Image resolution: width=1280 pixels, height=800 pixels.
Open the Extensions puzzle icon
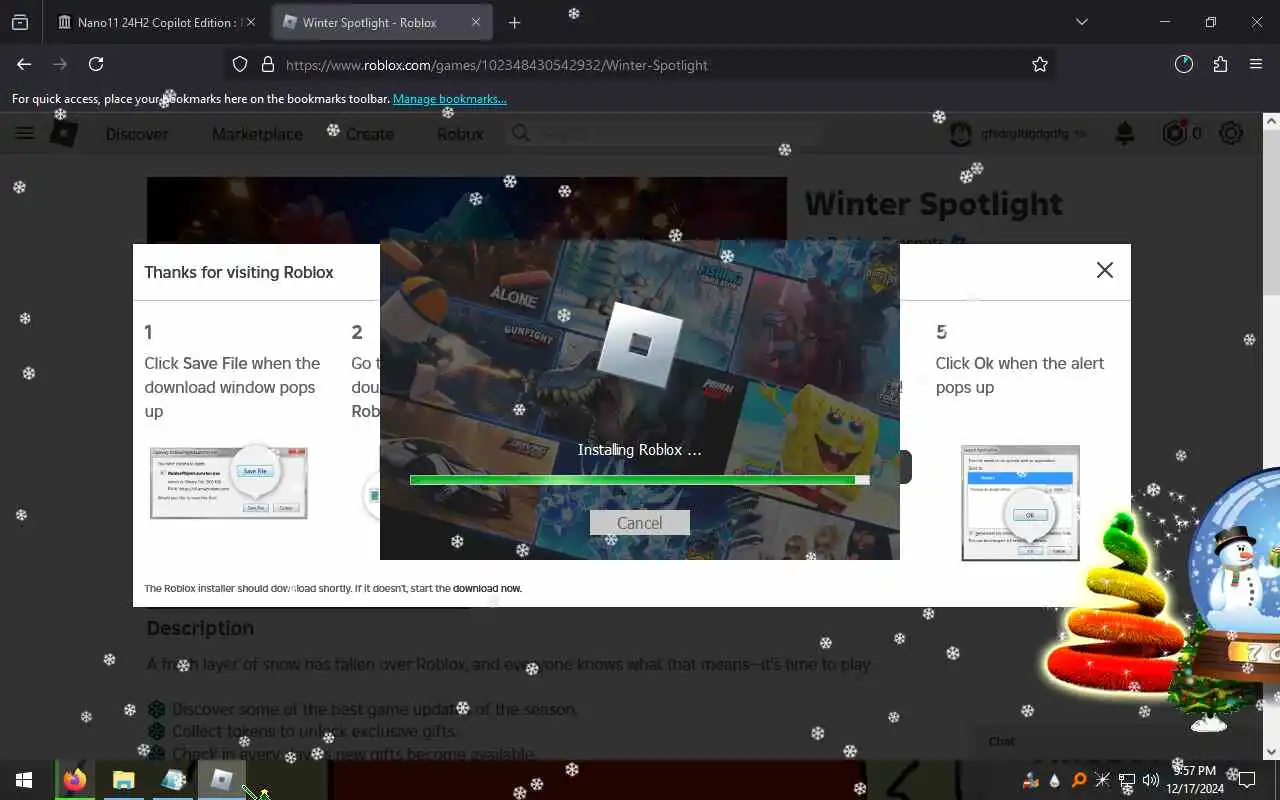pyautogui.click(x=1220, y=64)
